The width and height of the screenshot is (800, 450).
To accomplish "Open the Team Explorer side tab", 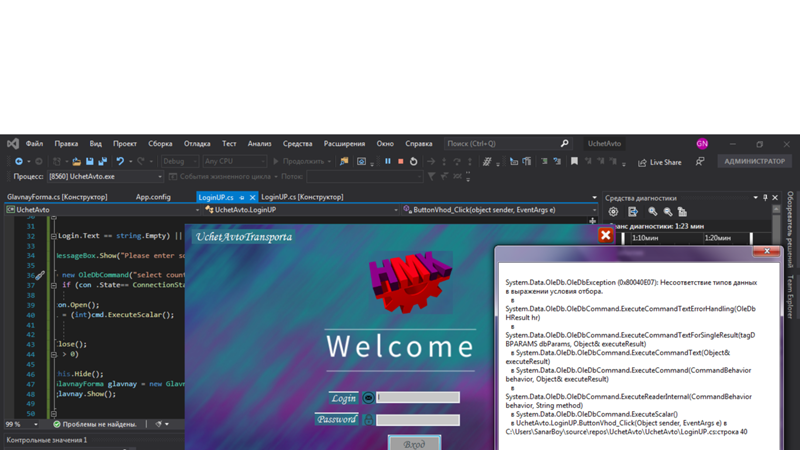I will pos(790,297).
